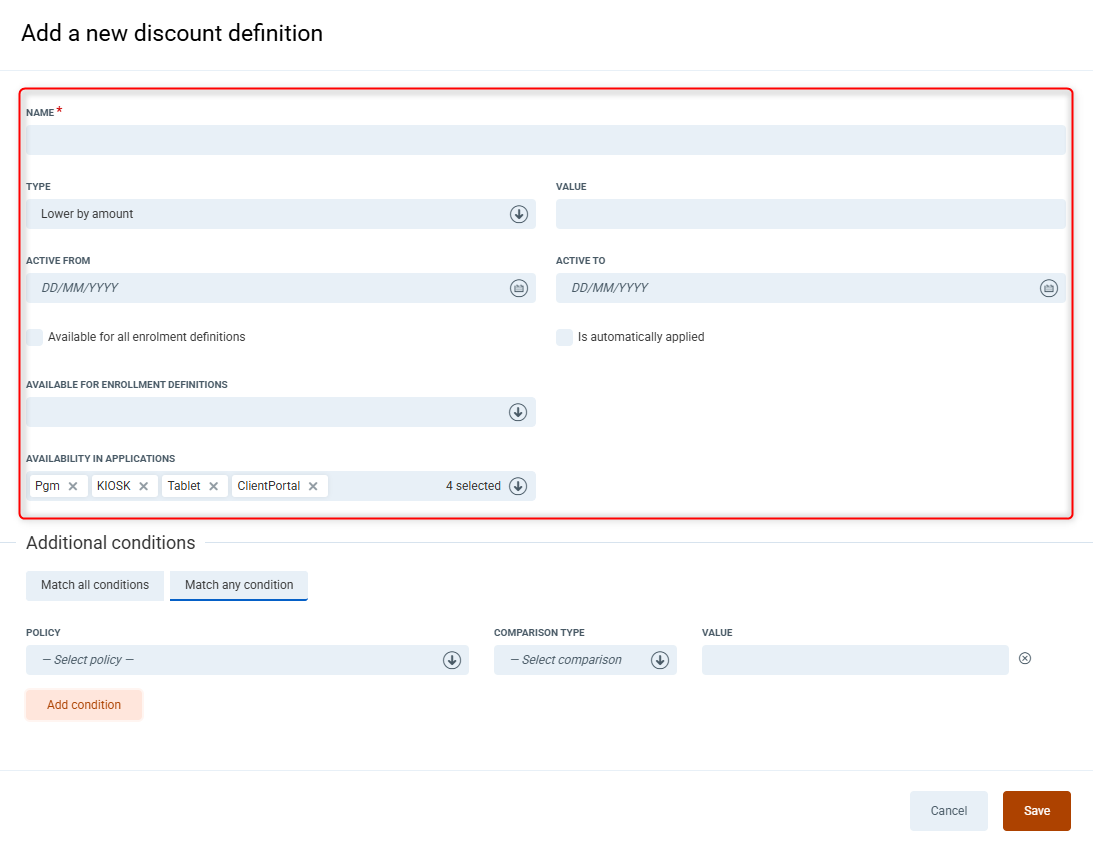Remove the ClientPortal application tag
The height and width of the screenshot is (853, 1093).
(x=313, y=487)
